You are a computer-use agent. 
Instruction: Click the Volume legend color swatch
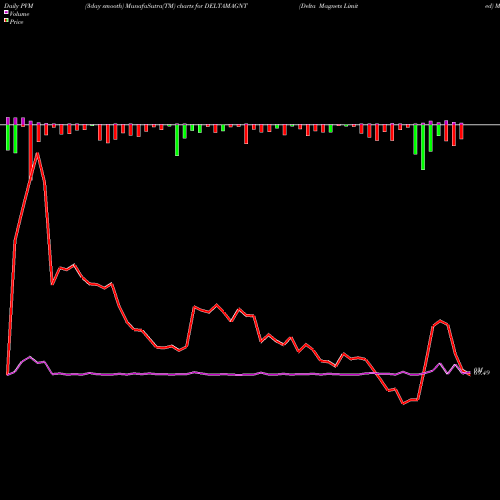[x=6, y=13]
